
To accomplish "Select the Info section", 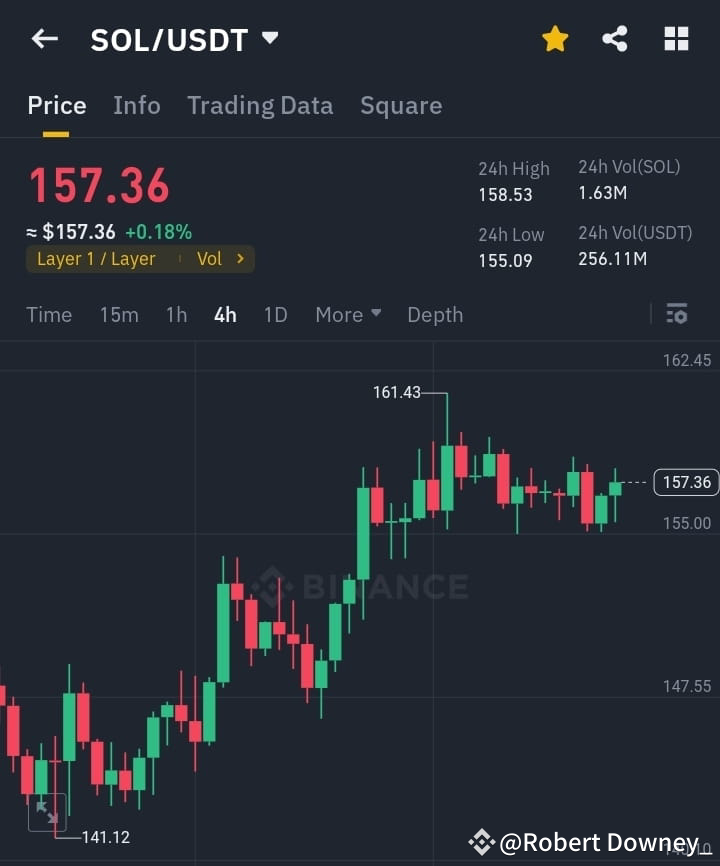I will point(137,105).
